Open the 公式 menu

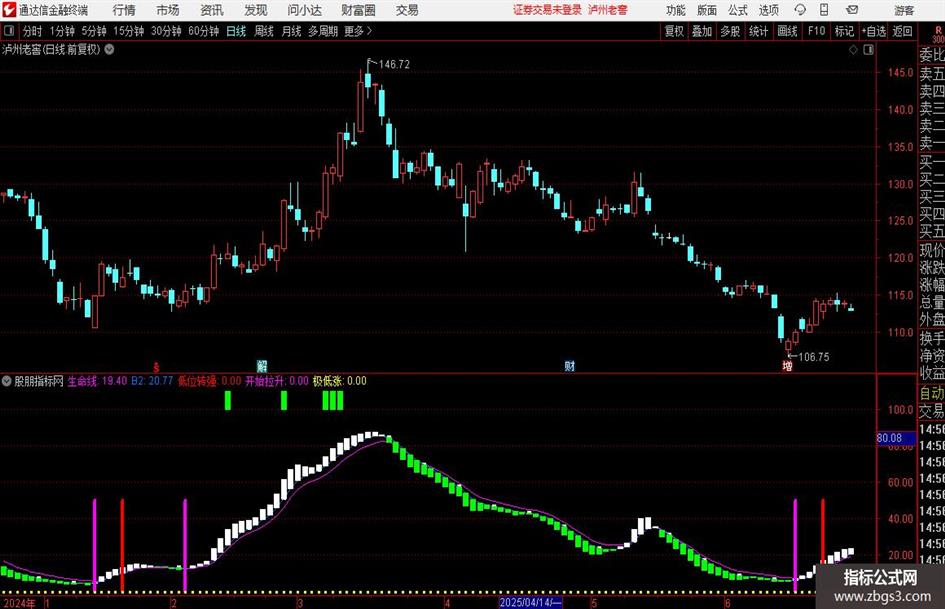737,10
